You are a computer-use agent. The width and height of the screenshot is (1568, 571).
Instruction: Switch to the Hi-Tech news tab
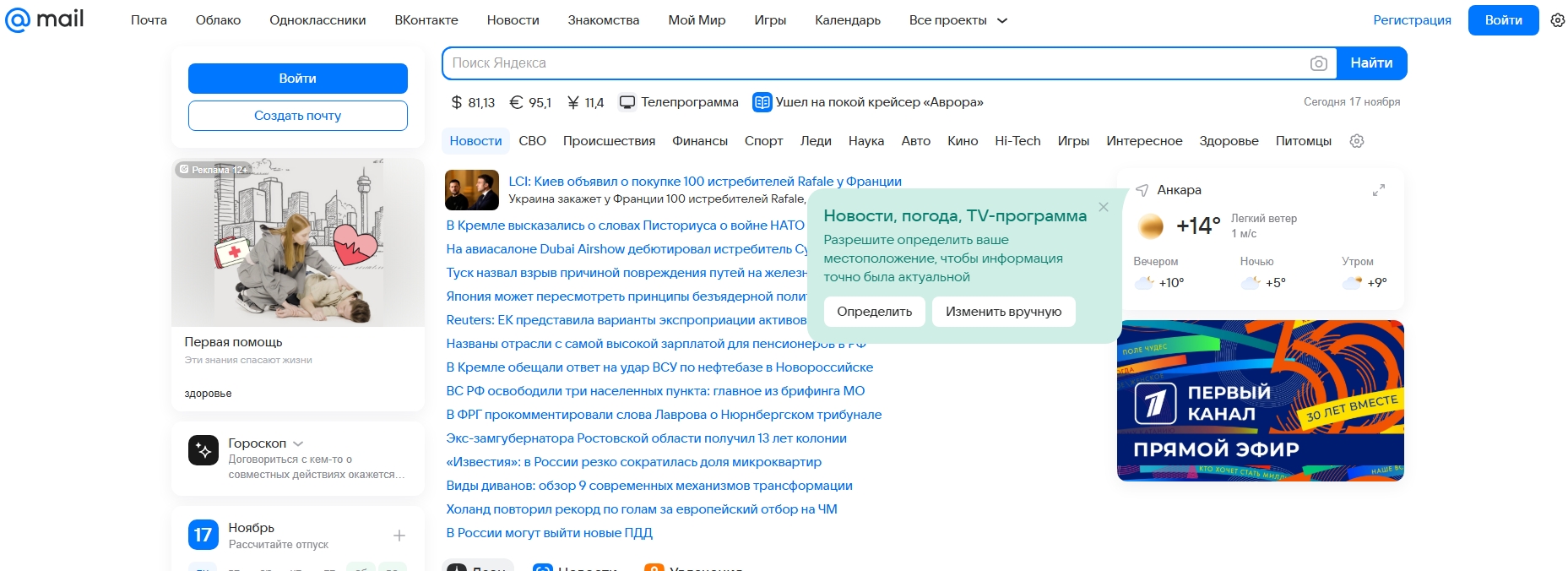(1017, 141)
